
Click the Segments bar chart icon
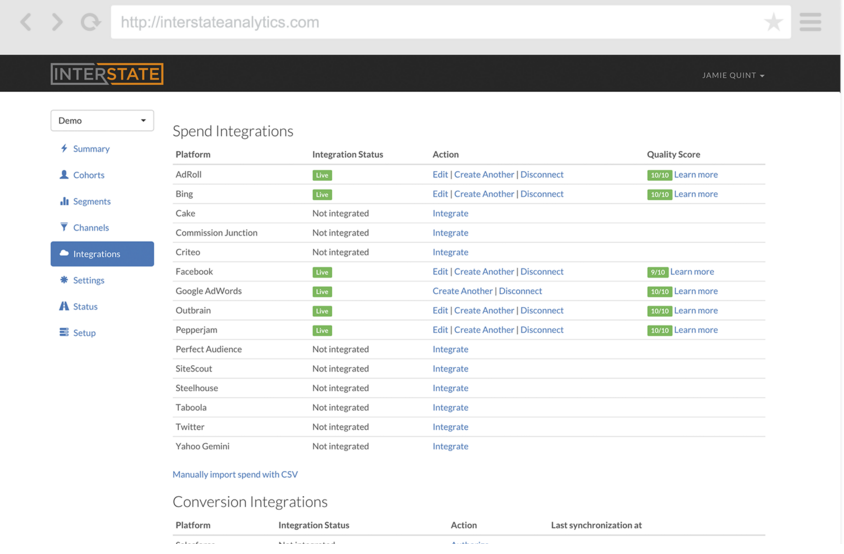64,201
